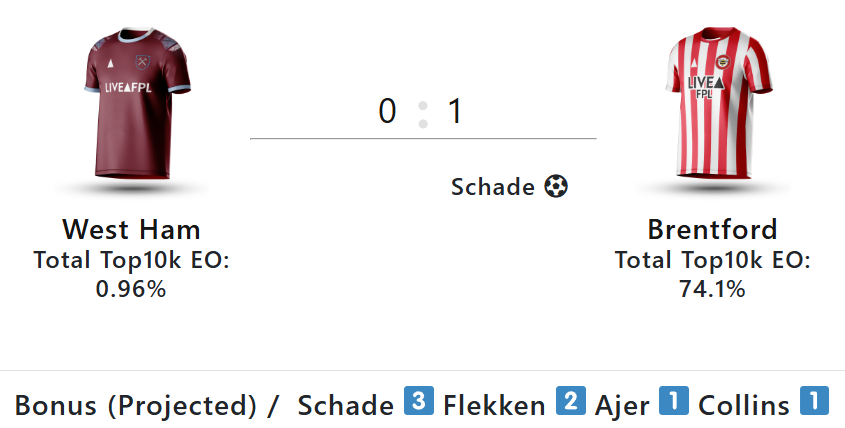Click goalscorer name Schade under the score
Screen dimensions: 845x428
(493, 187)
